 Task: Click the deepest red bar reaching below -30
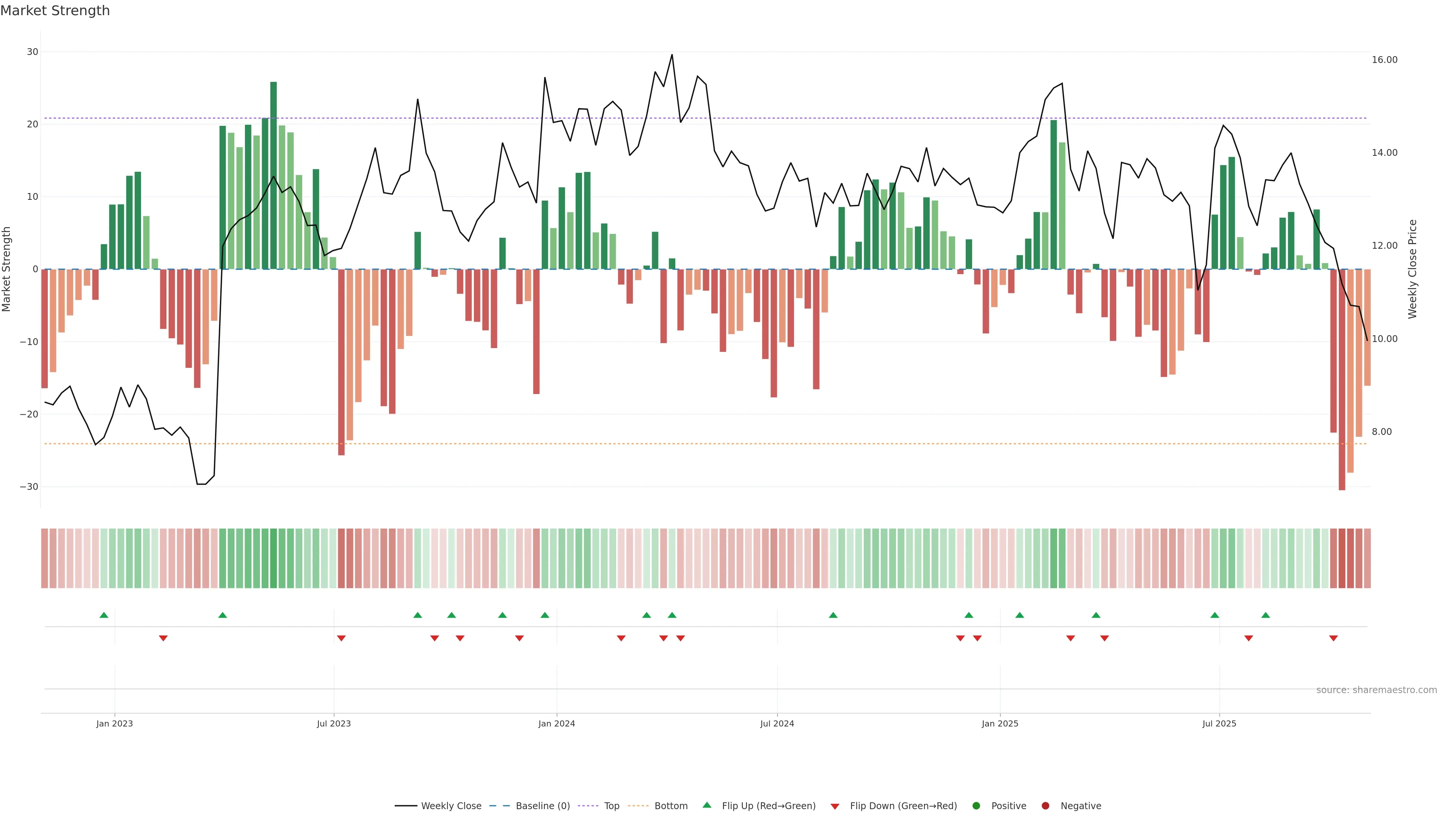pos(1342,379)
